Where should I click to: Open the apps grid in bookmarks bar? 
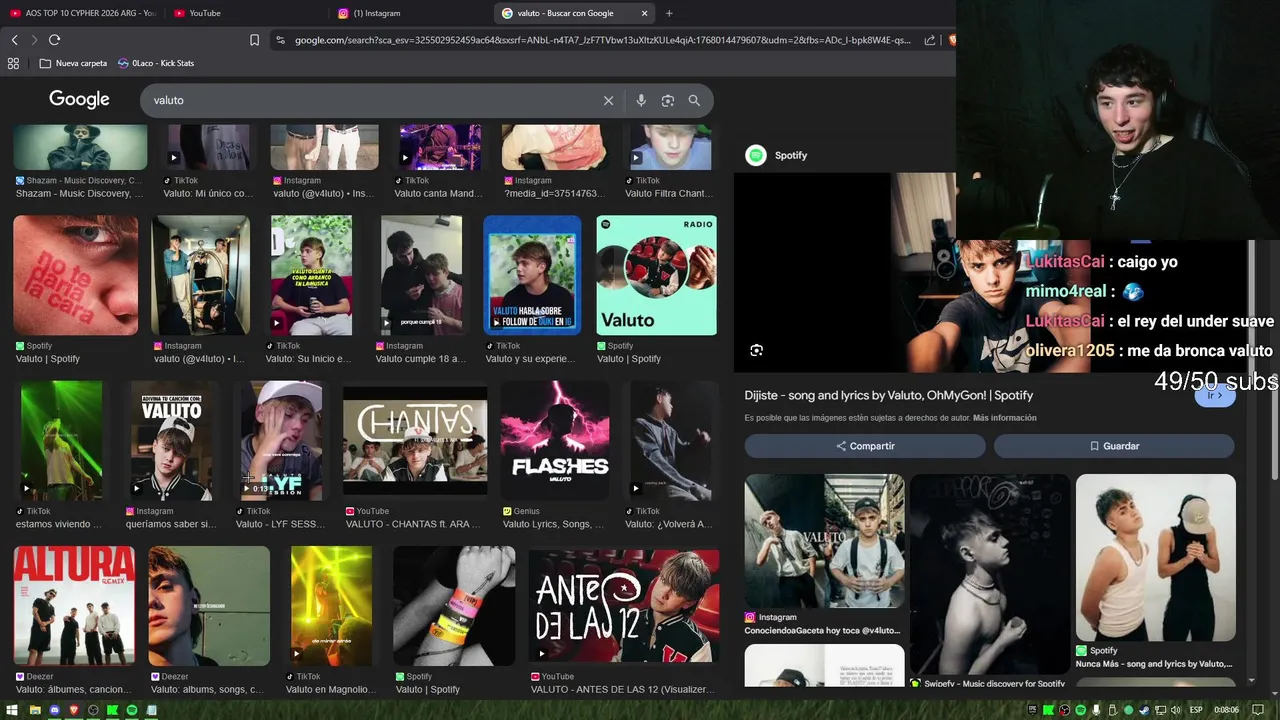[13, 63]
